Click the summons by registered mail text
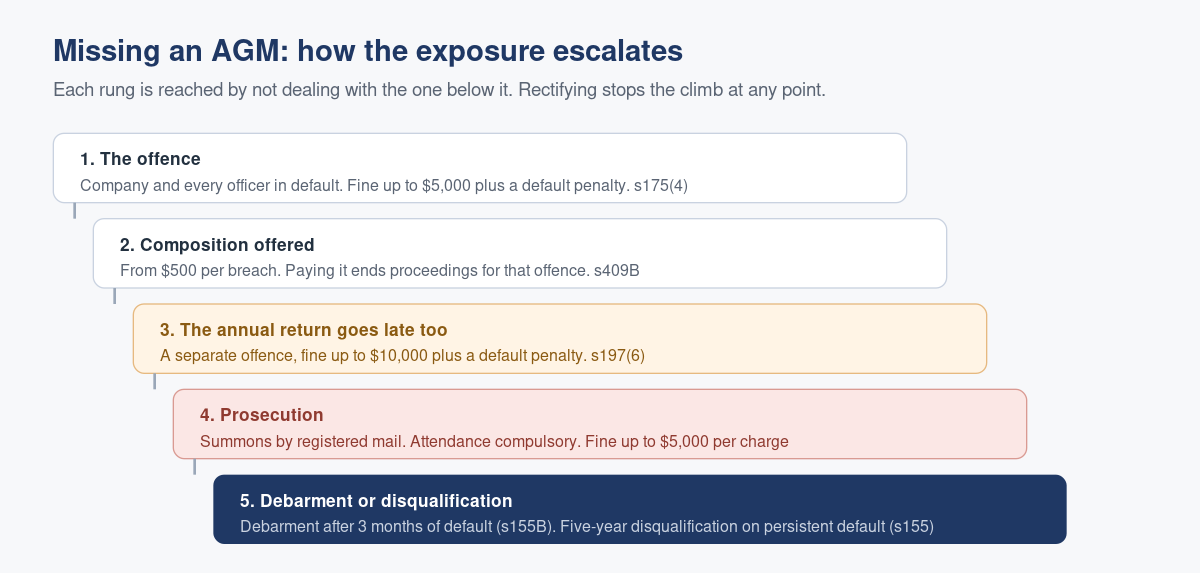This screenshot has width=1200, height=573. 494,441
